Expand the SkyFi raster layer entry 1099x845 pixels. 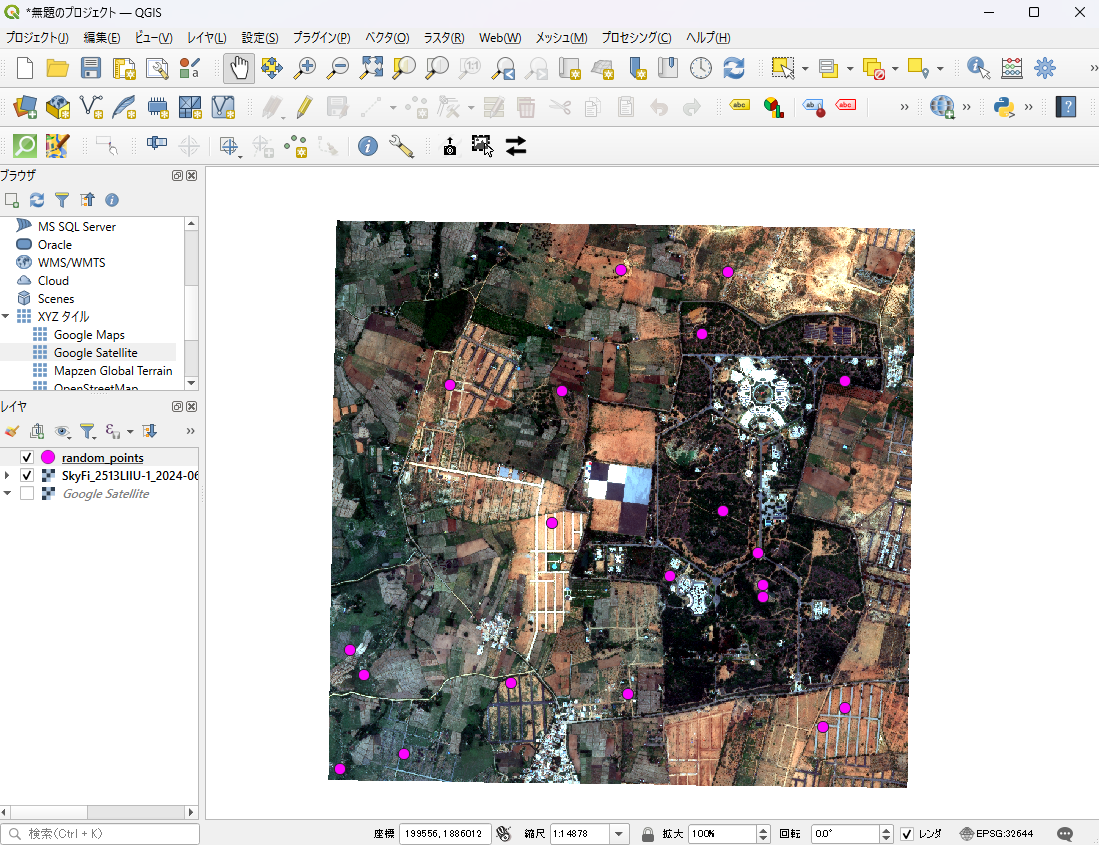coord(8,476)
